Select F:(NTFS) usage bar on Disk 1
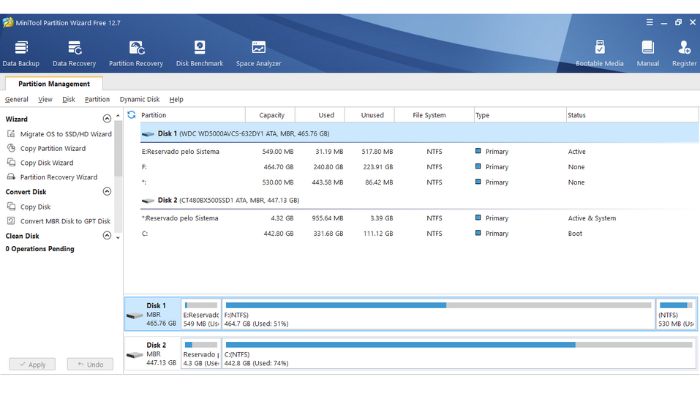 [438, 305]
